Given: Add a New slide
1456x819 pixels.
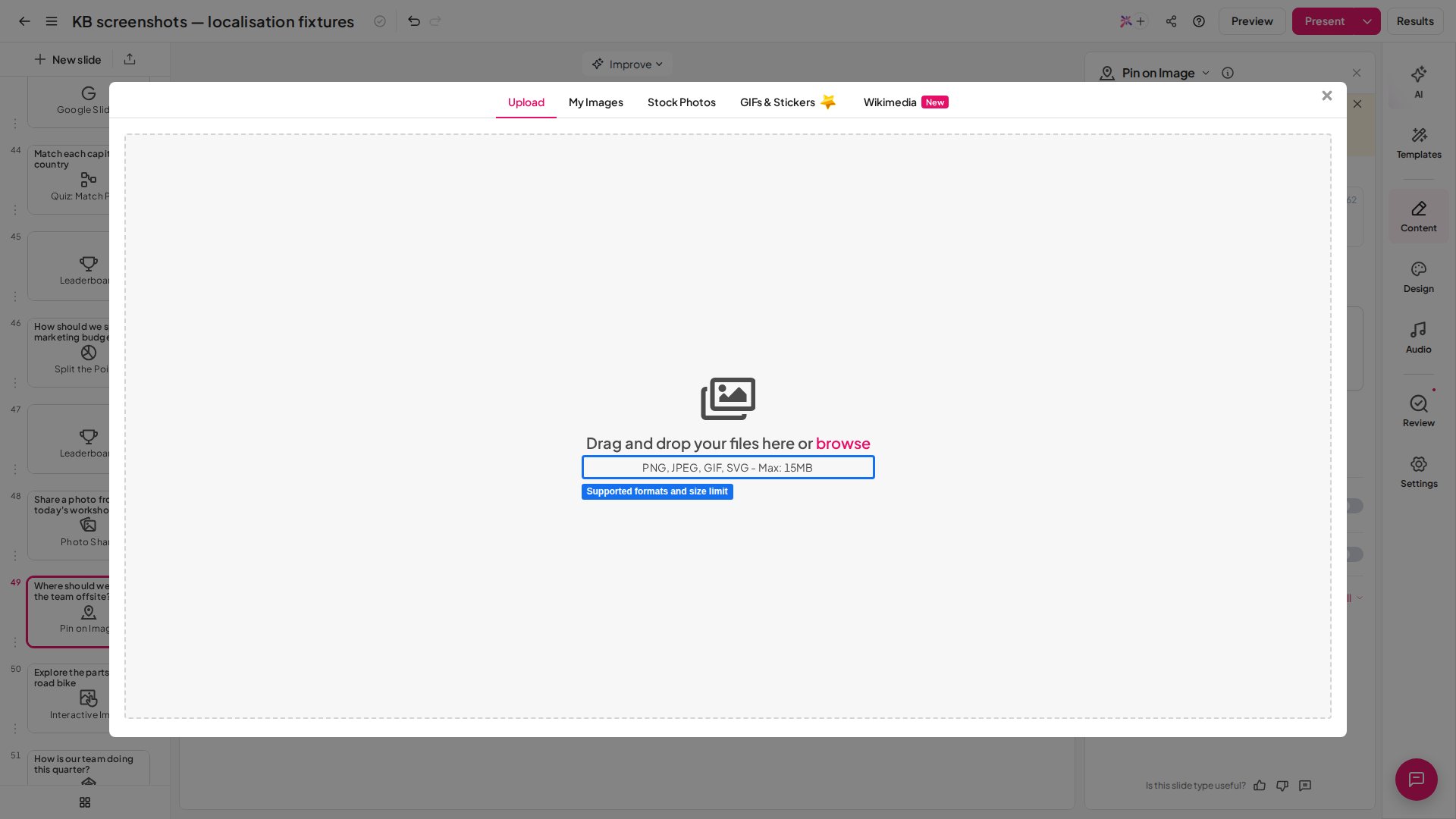Looking at the screenshot, I should pos(67,59).
